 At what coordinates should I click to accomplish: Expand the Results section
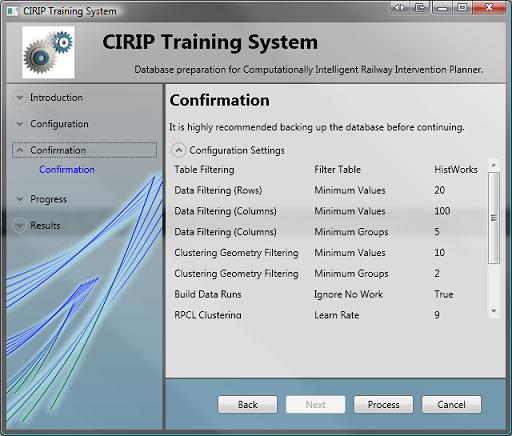20,225
